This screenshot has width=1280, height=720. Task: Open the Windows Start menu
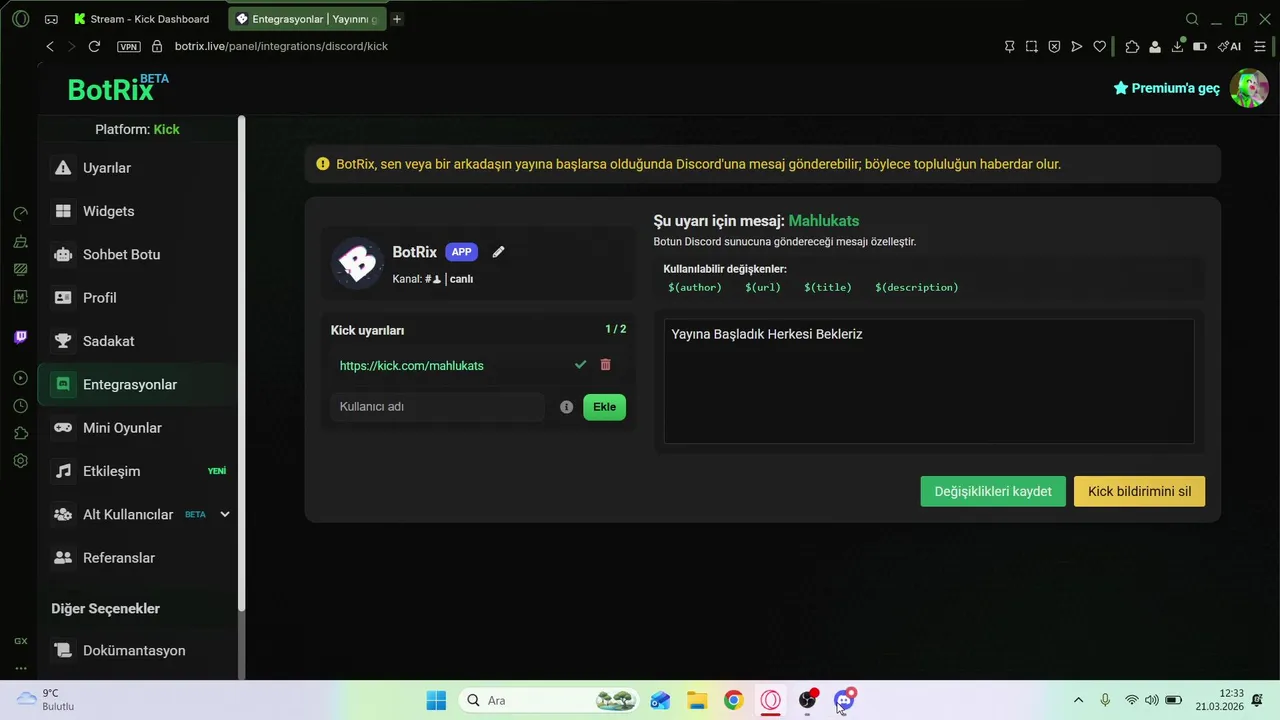point(436,700)
